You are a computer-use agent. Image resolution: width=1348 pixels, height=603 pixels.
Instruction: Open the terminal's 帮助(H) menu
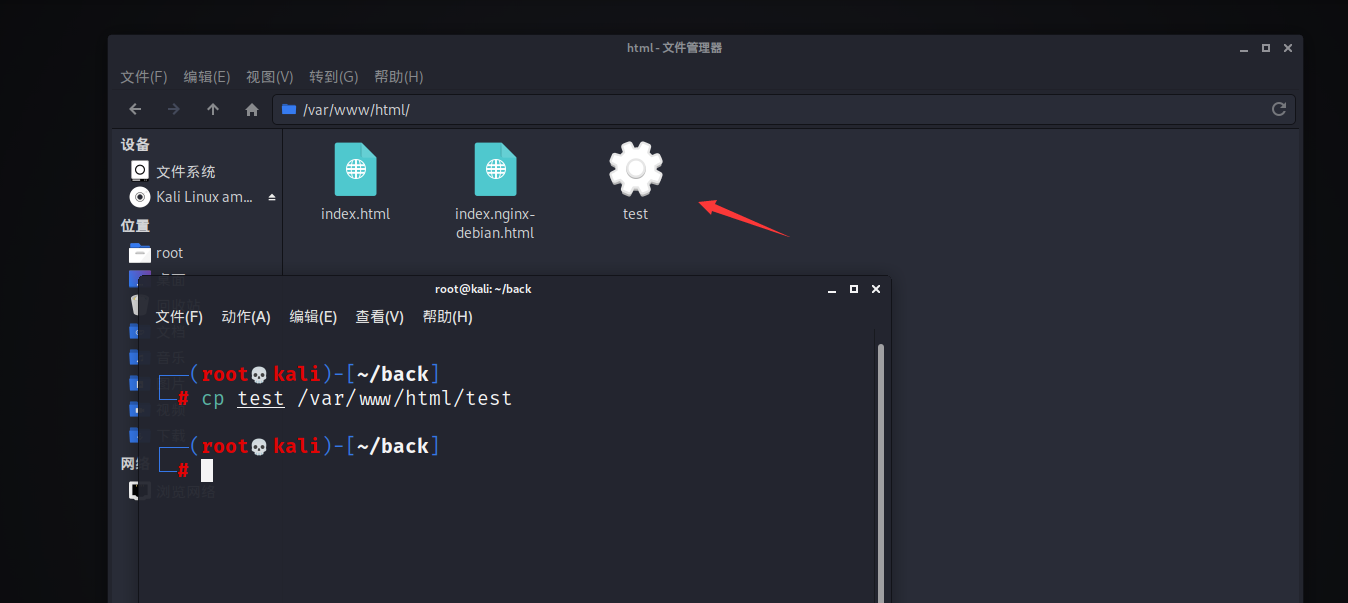447,317
